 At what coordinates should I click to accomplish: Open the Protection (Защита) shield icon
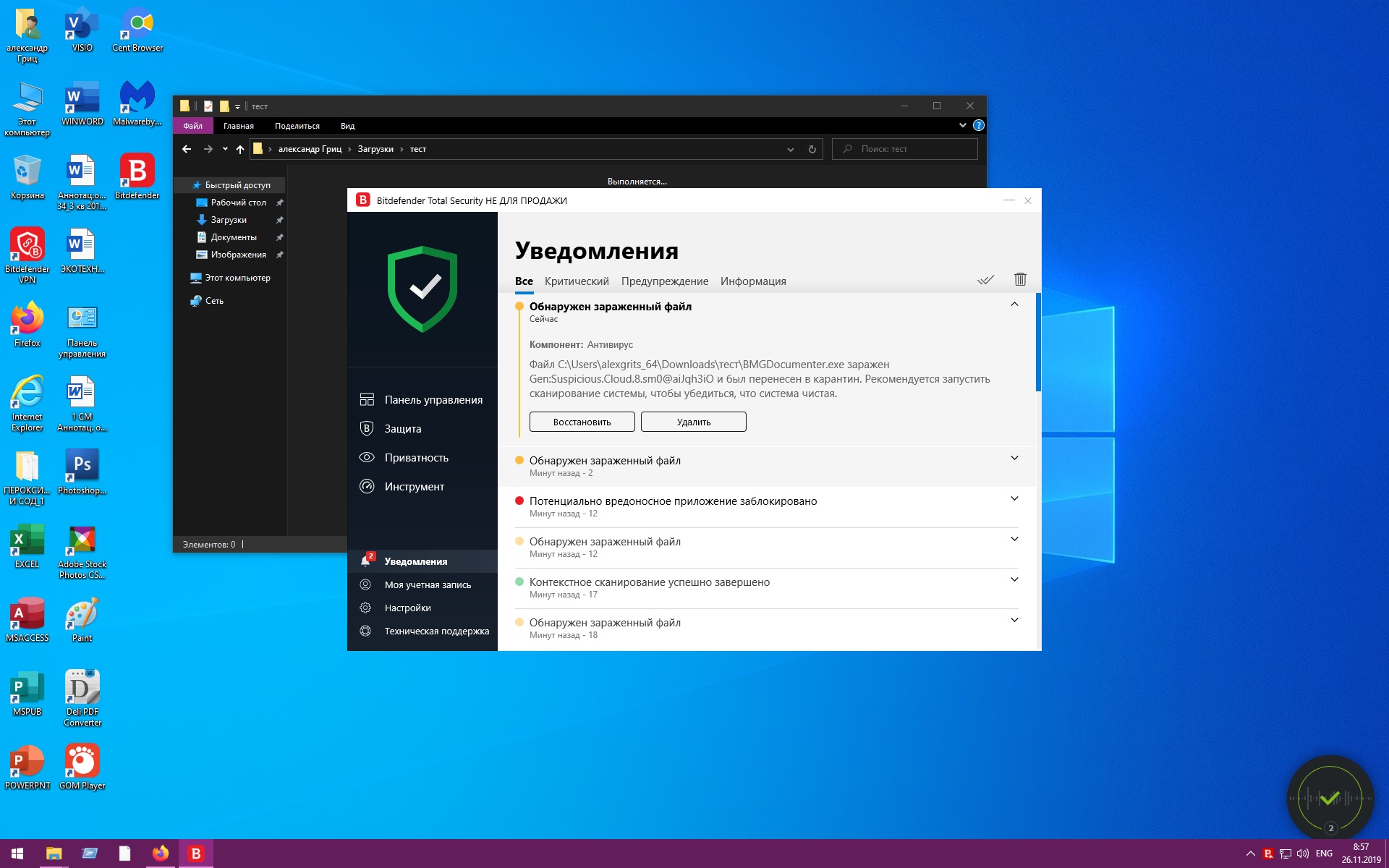click(367, 428)
